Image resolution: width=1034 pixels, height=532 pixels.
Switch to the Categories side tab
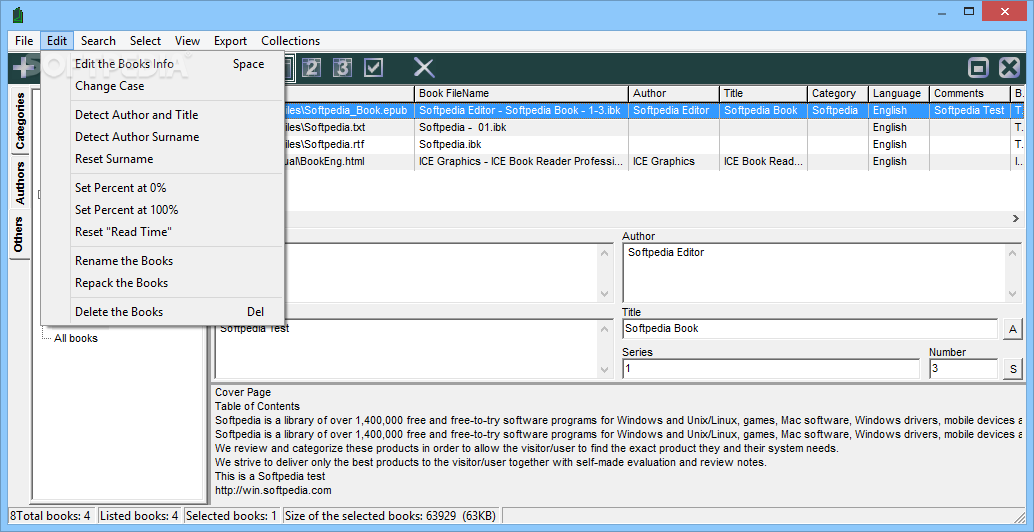20,121
